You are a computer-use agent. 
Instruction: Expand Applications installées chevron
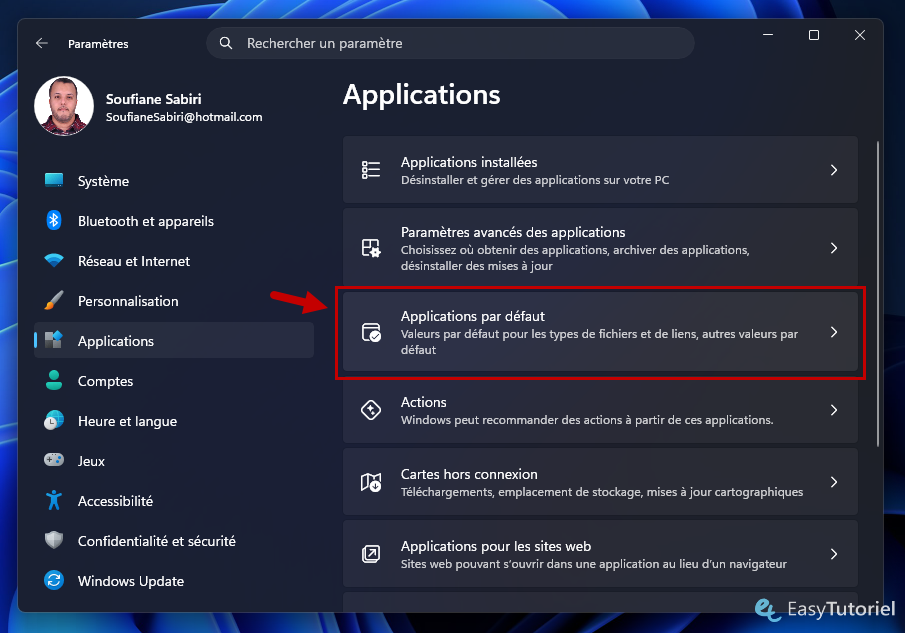pyautogui.click(x=833, y=170)
